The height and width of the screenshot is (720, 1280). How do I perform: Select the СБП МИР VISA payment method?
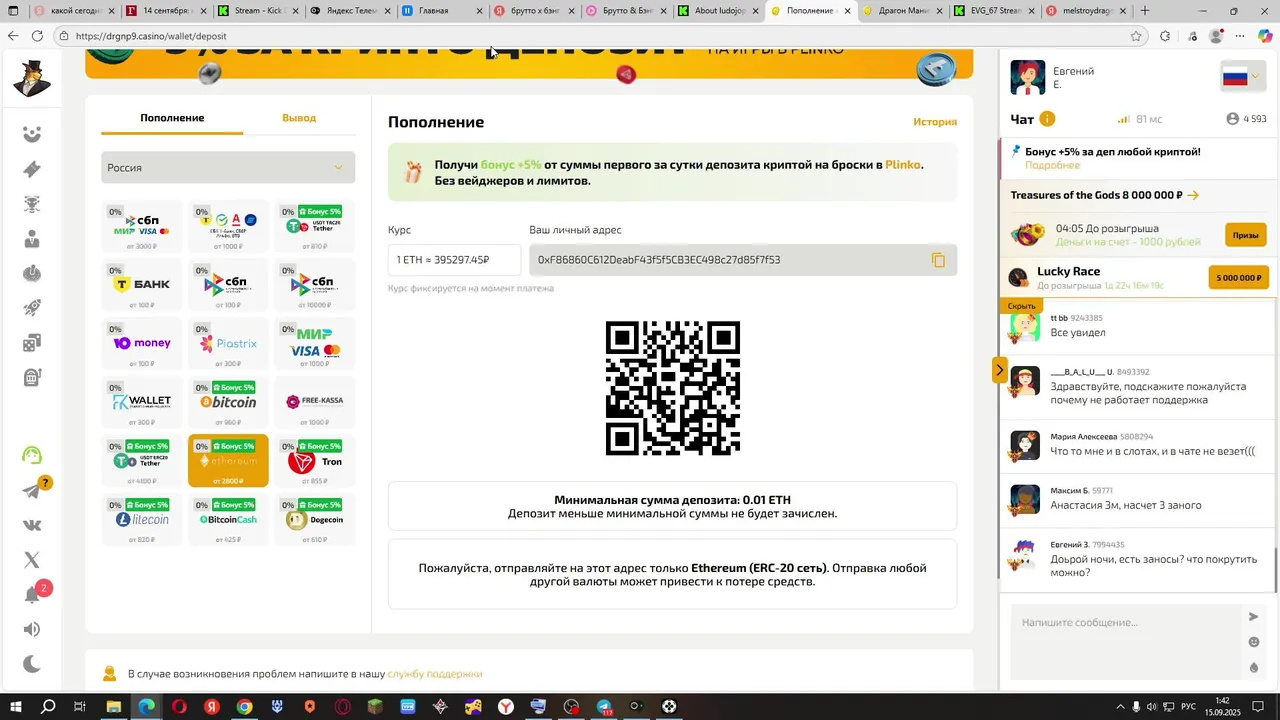[142, 228]
